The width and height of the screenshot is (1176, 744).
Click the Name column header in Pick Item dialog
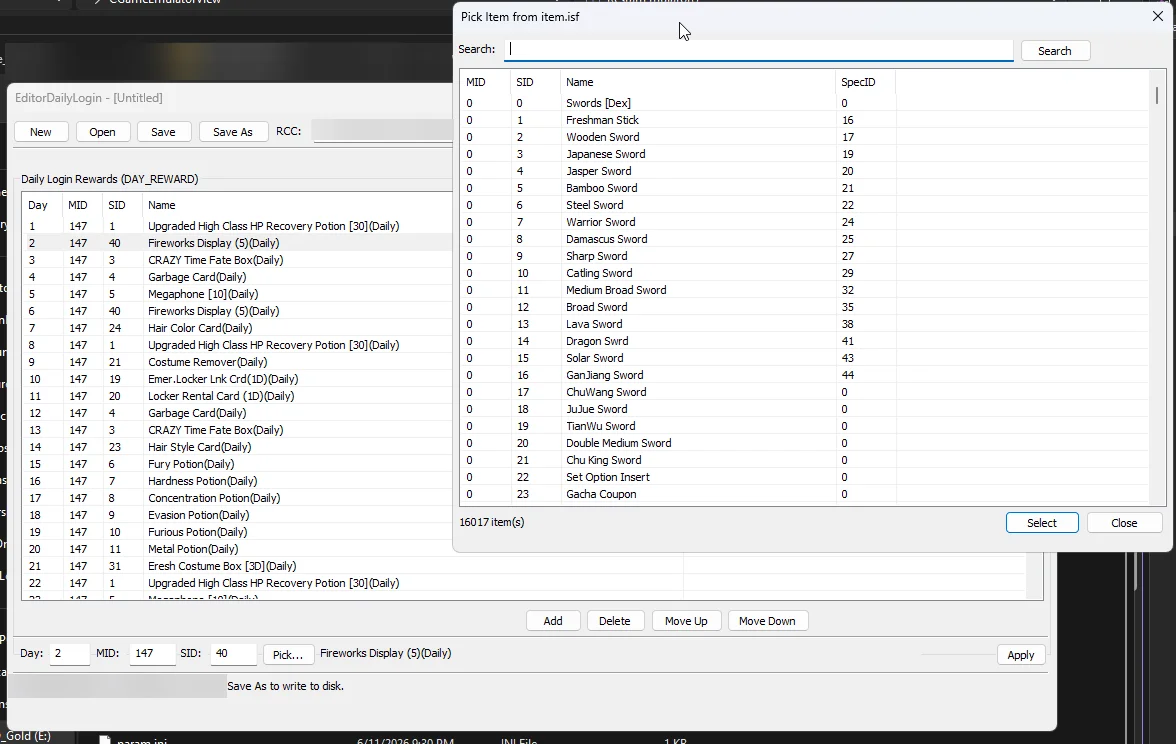[698, 82]
